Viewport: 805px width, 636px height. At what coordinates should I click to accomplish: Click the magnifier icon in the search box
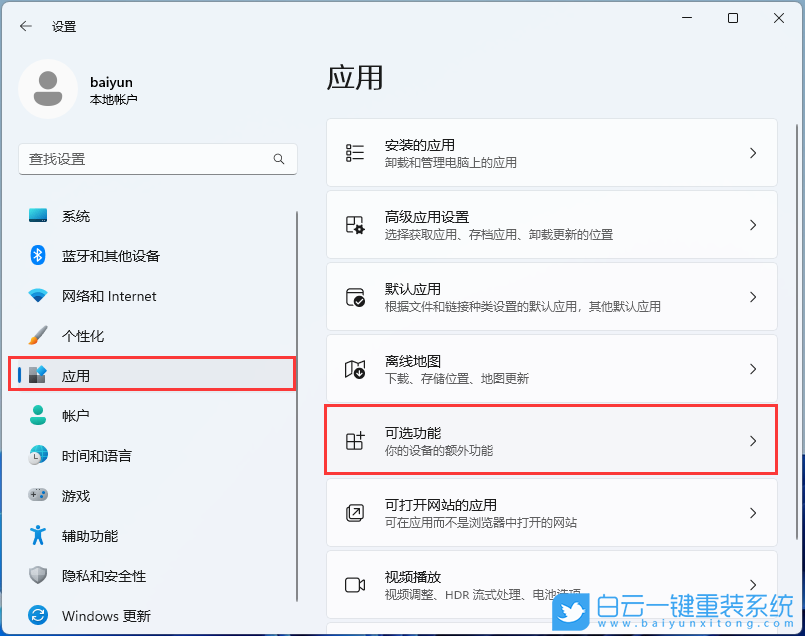(280, 159)
